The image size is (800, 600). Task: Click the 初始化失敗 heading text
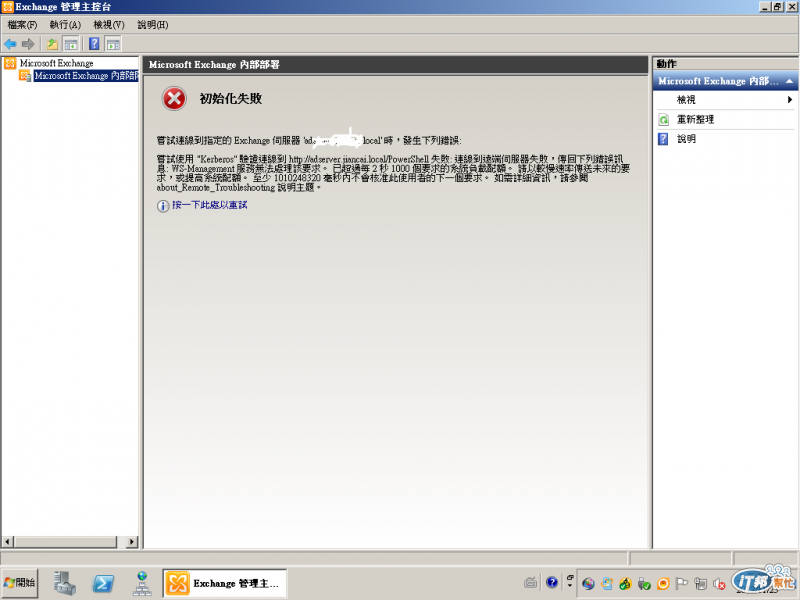pyautogui.click(x=231, y=98)
